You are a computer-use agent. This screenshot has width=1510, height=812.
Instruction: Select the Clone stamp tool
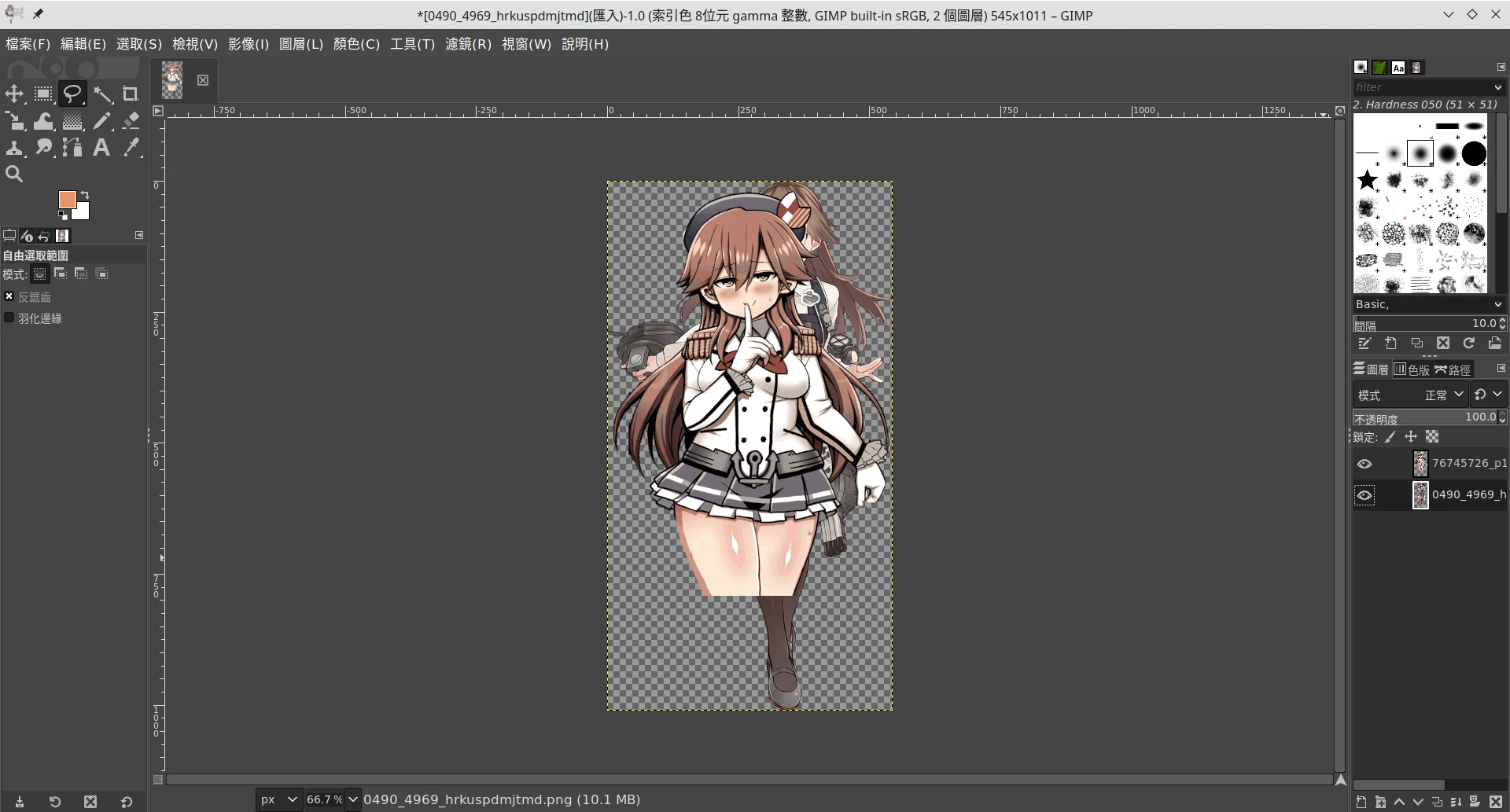click(x=14, y=148)
